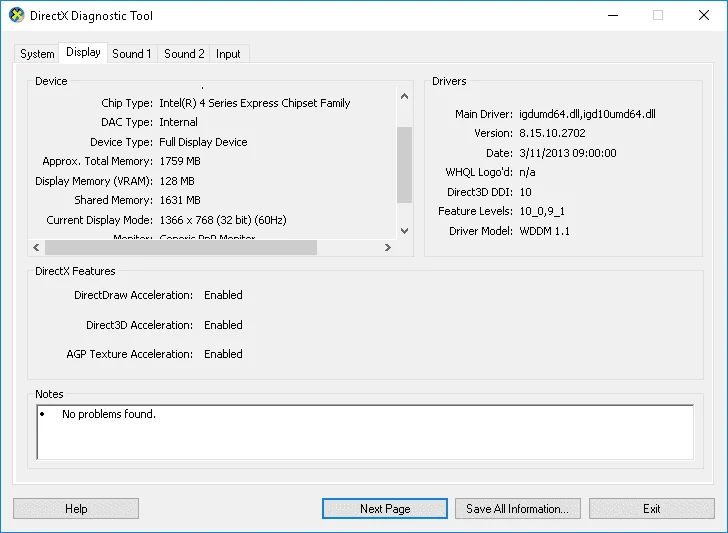The height and width of the screenshot is (533, 728).
Task: Click WHQL Logo'd value 'n/a'
Action: [x=527, y=172]
